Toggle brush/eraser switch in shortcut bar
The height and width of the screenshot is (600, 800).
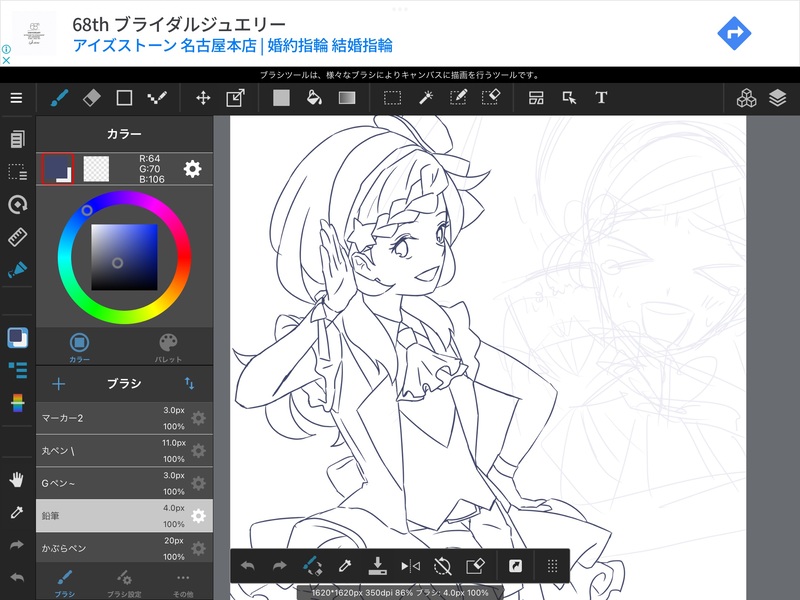coord(312,566)
